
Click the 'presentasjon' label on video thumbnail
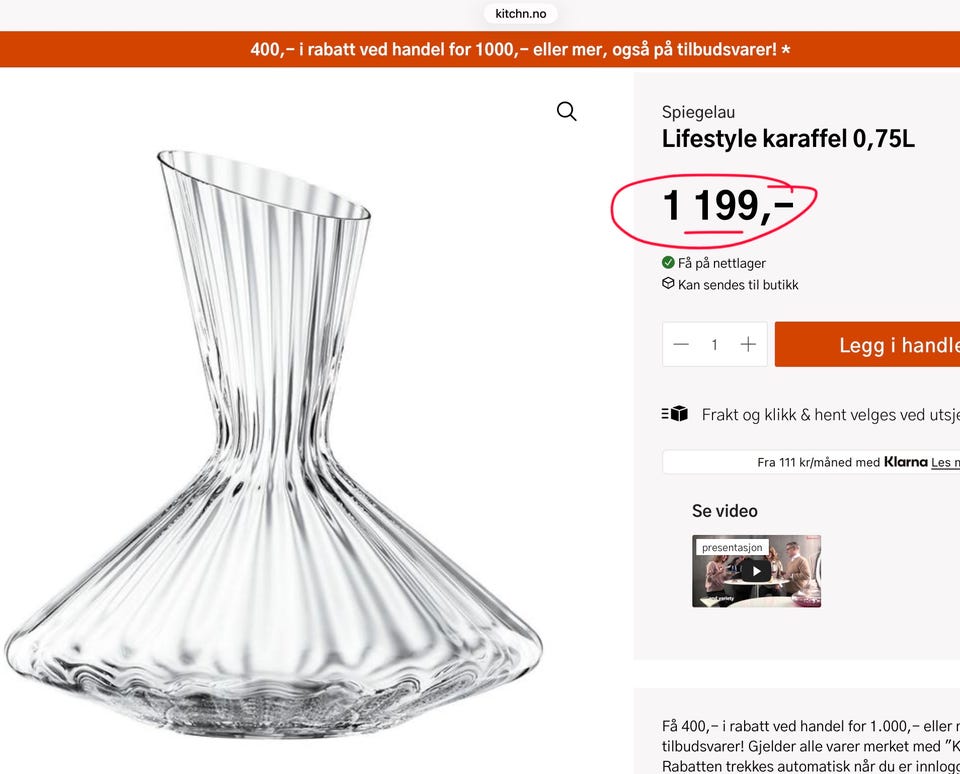732,548
